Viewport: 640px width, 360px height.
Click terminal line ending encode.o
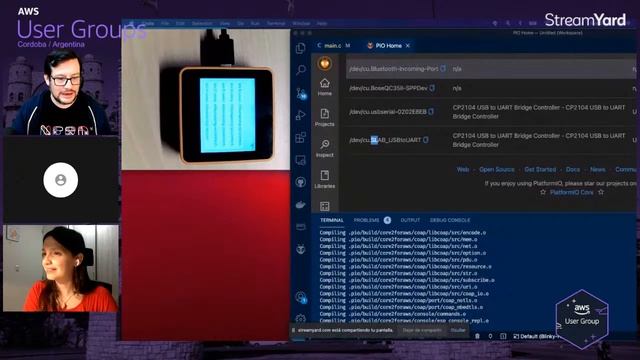click(403, 232)
